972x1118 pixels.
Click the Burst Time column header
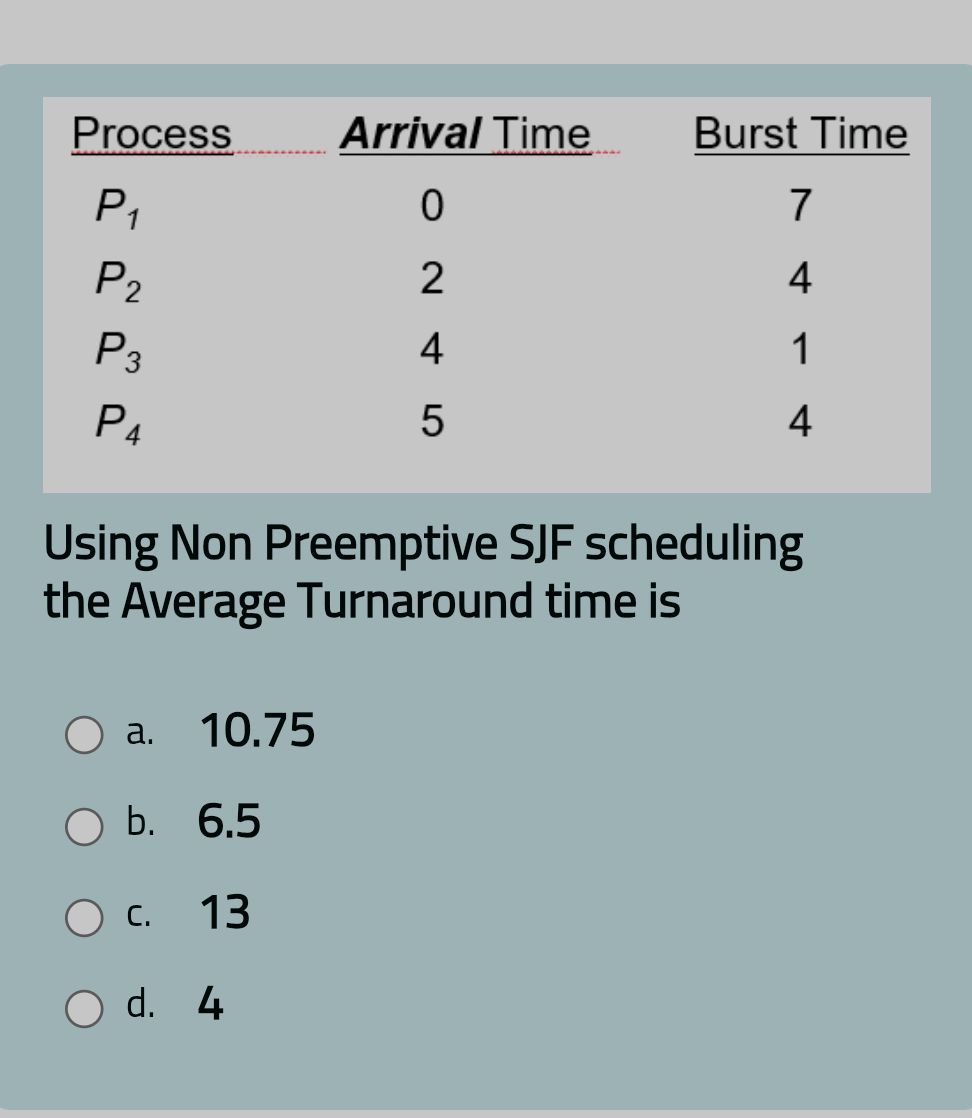click(800, 133)
